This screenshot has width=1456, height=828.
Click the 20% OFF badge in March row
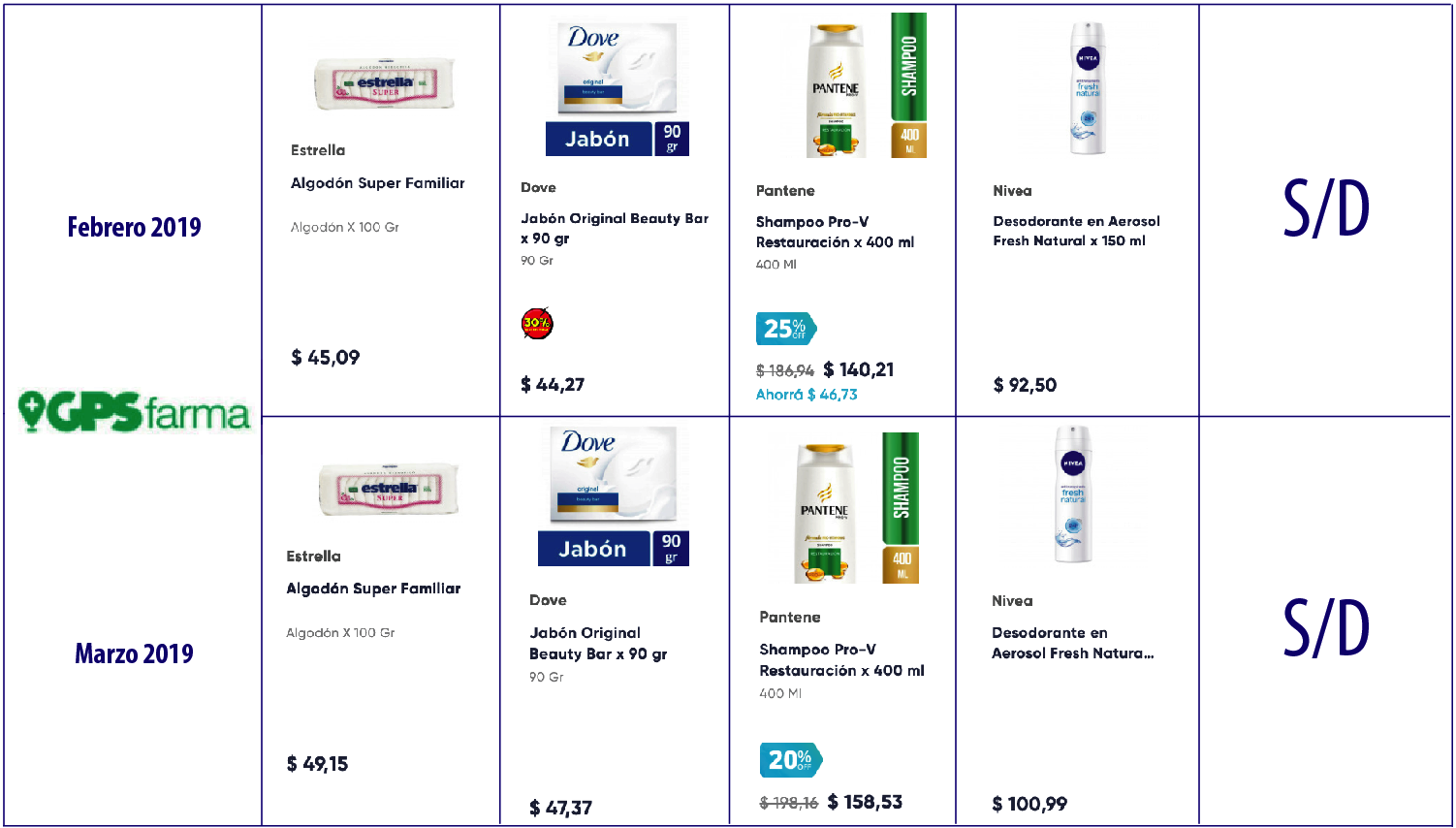point(791,760)
